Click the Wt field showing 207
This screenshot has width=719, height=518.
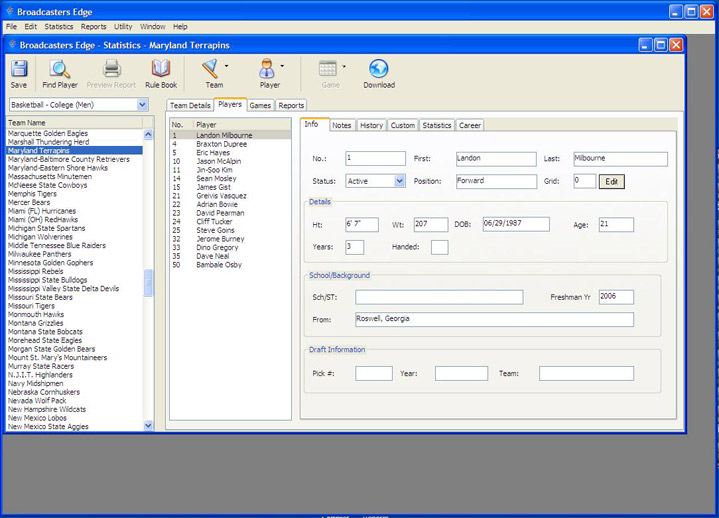tap(431, 225)
